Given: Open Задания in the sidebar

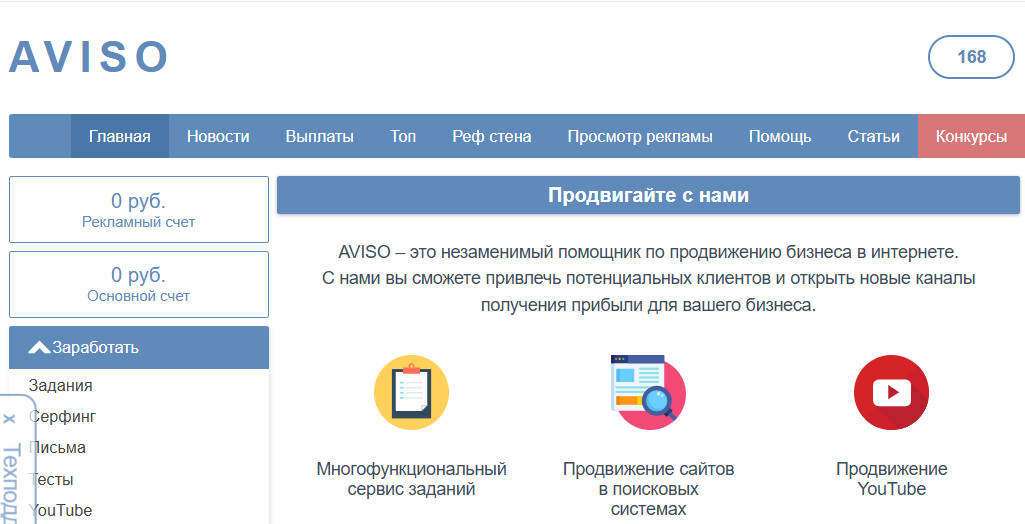Looking at the screenshot, I should point(61,385).
